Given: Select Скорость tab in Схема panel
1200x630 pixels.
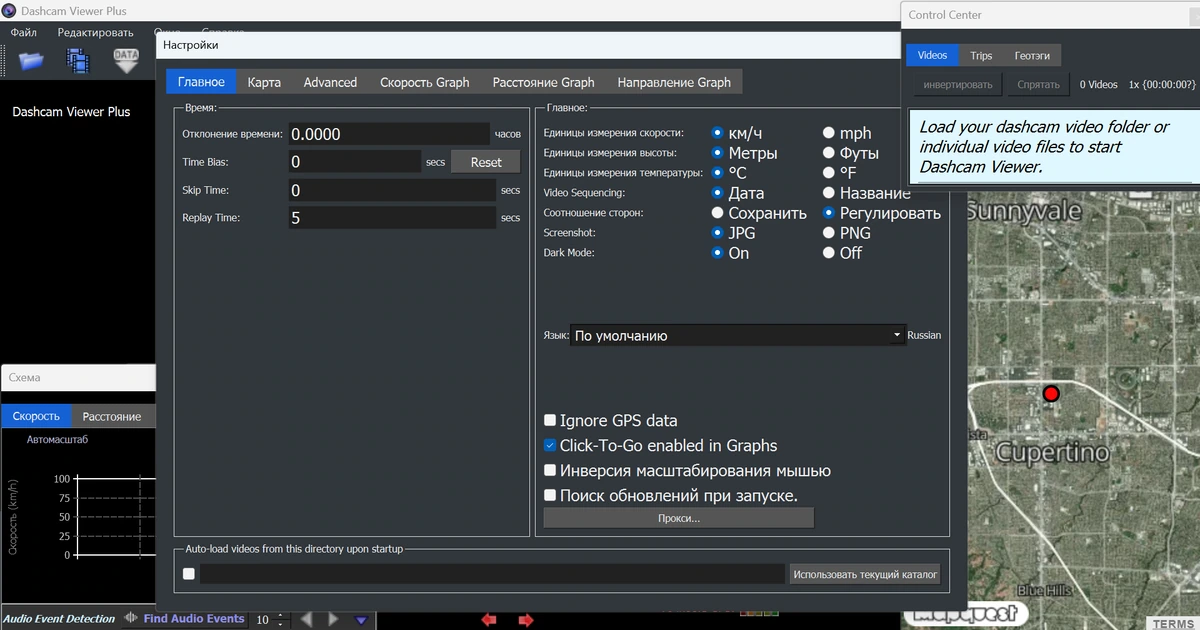Looking at the screenshot, I should click(36, 416).
